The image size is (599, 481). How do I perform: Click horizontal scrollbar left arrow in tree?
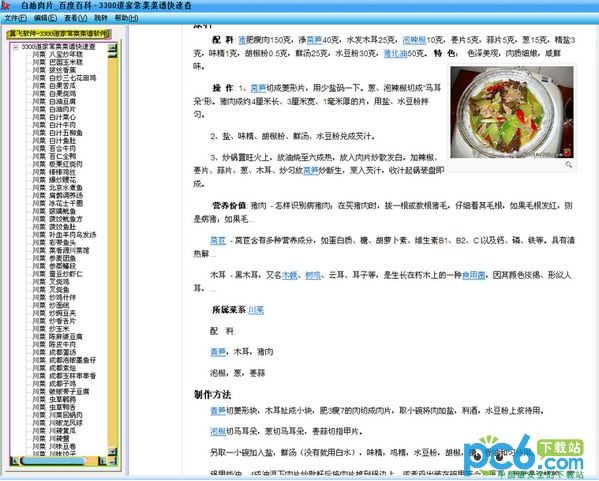(15, 461)
